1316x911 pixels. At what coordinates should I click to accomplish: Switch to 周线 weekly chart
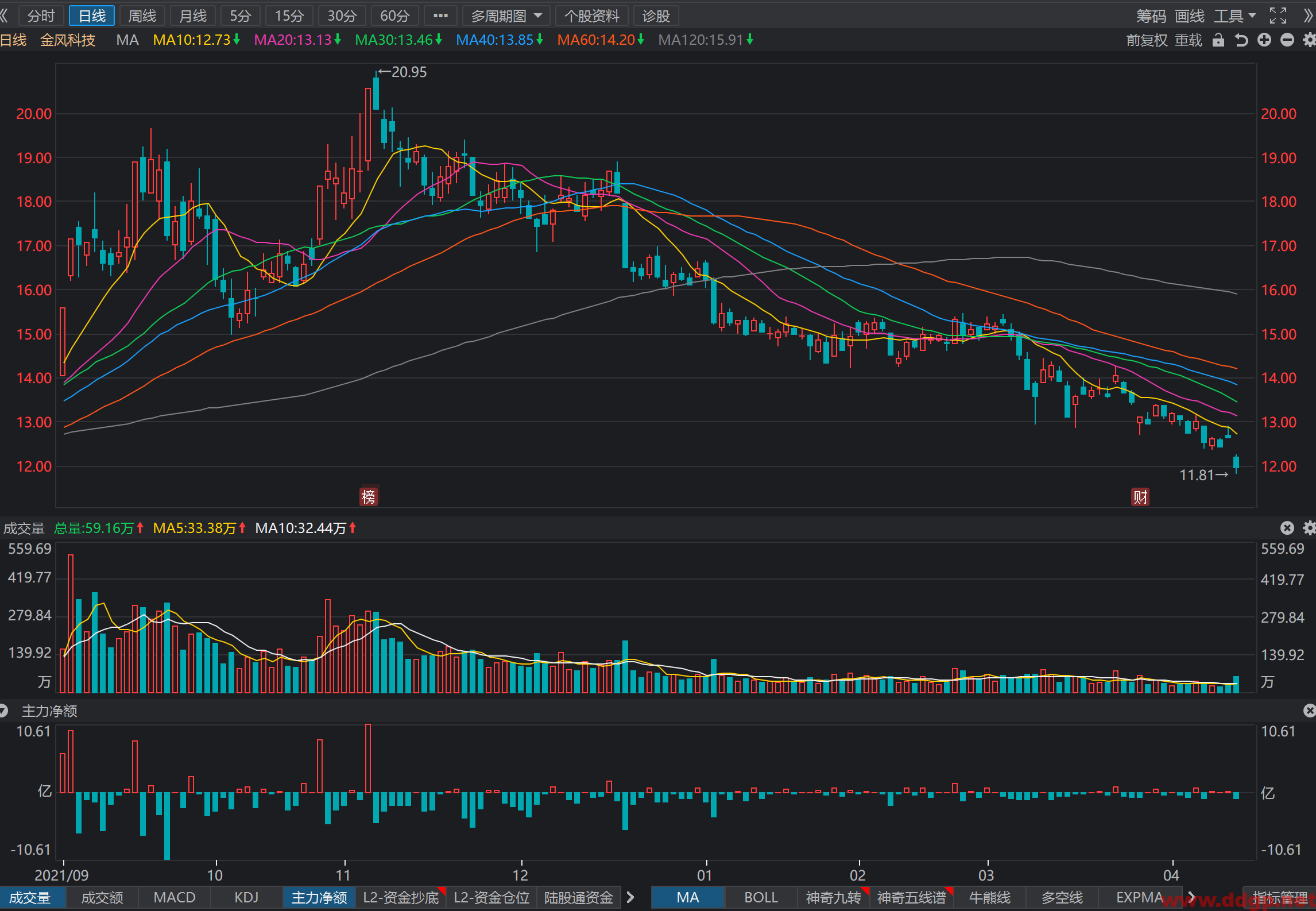tap(142, 16)
